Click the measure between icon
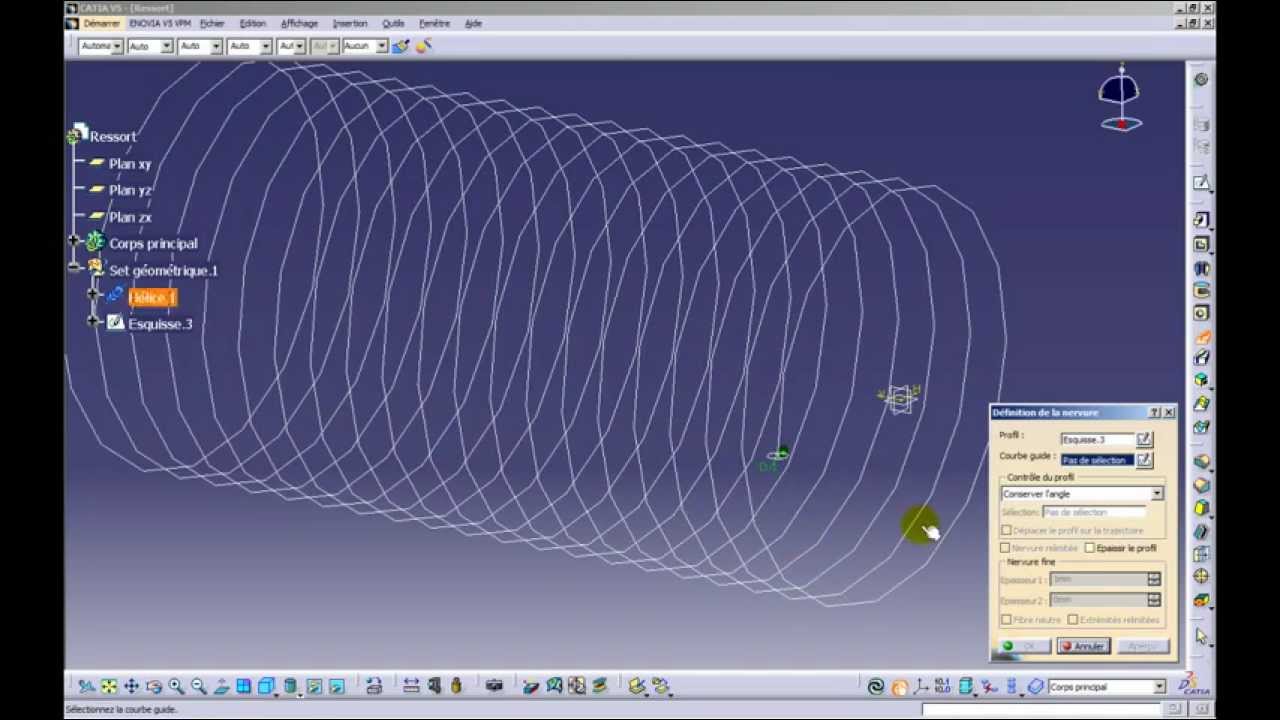Screen dimensions: 1280x720 click(x=411, y=686)
